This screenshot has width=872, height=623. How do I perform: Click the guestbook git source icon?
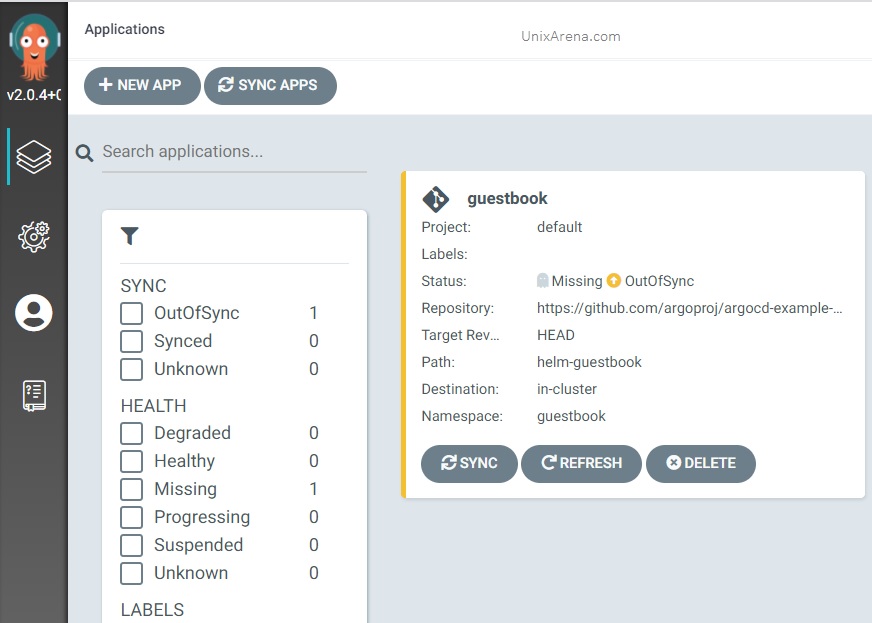(436, 199)
